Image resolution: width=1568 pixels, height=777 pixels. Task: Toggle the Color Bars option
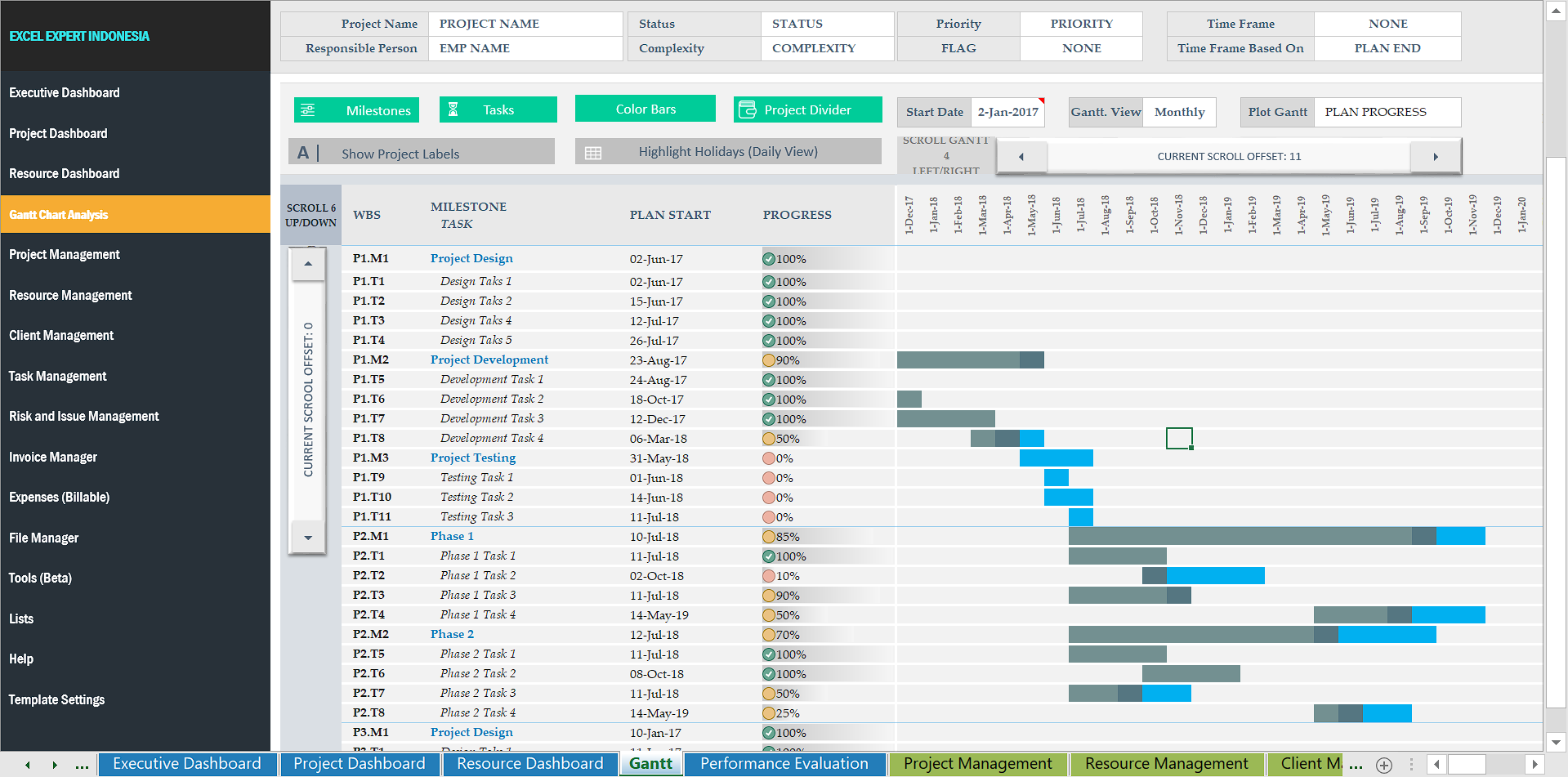pyautogui.click(x=646, y=109)
